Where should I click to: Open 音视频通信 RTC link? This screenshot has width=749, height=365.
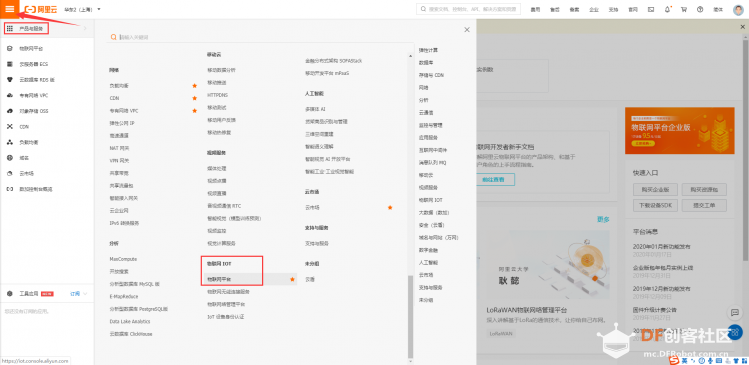tap(224, 206)
